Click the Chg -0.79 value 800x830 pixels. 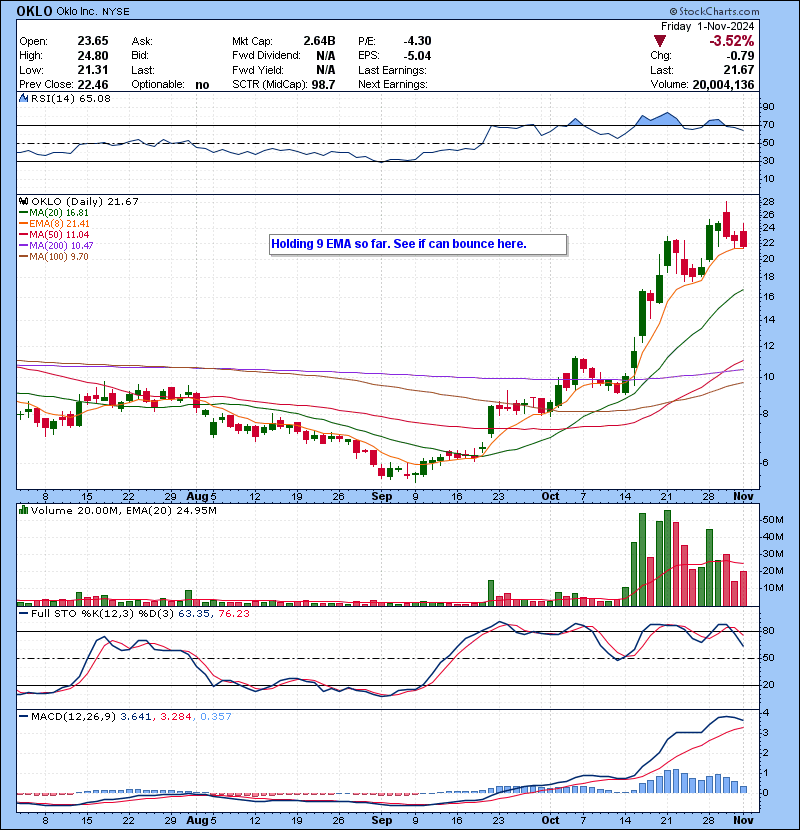740,56
